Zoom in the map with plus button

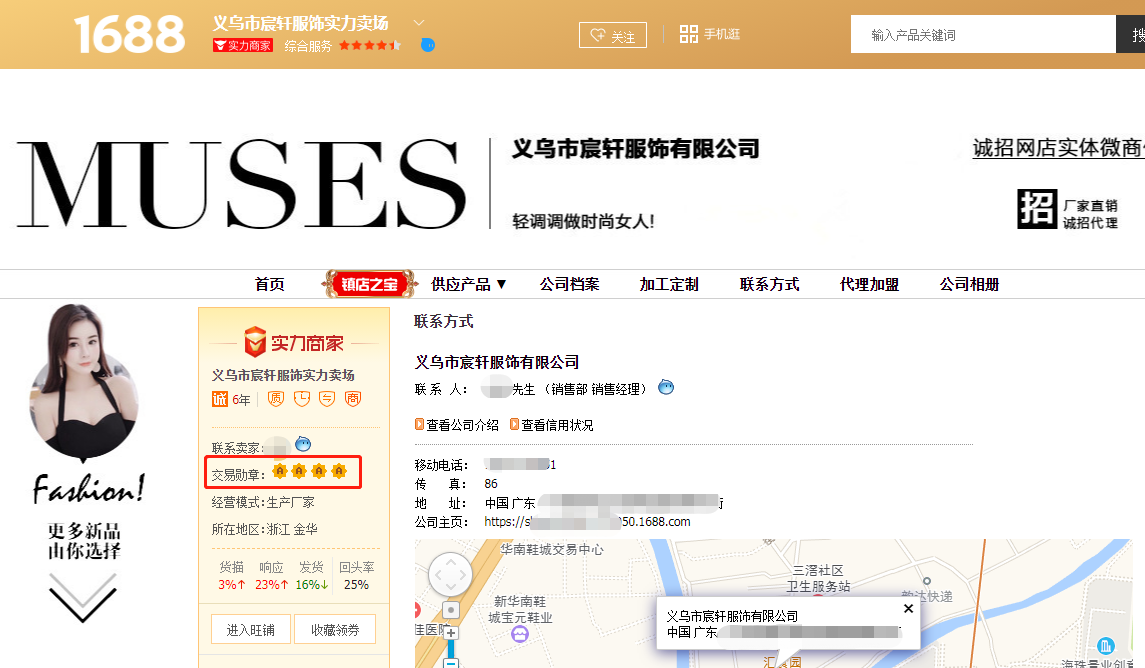pyautogui.click(x=451, y=634)
